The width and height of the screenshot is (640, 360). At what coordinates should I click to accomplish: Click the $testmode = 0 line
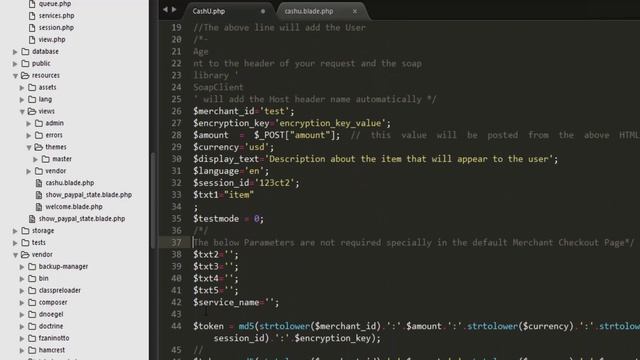(229, 219)
